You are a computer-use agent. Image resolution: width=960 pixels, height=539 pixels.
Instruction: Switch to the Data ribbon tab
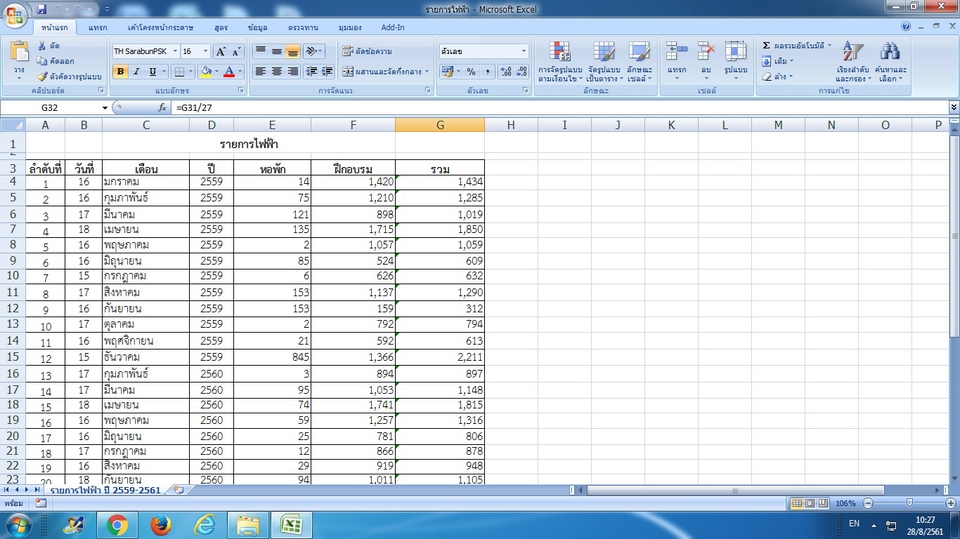click(258, 28)
